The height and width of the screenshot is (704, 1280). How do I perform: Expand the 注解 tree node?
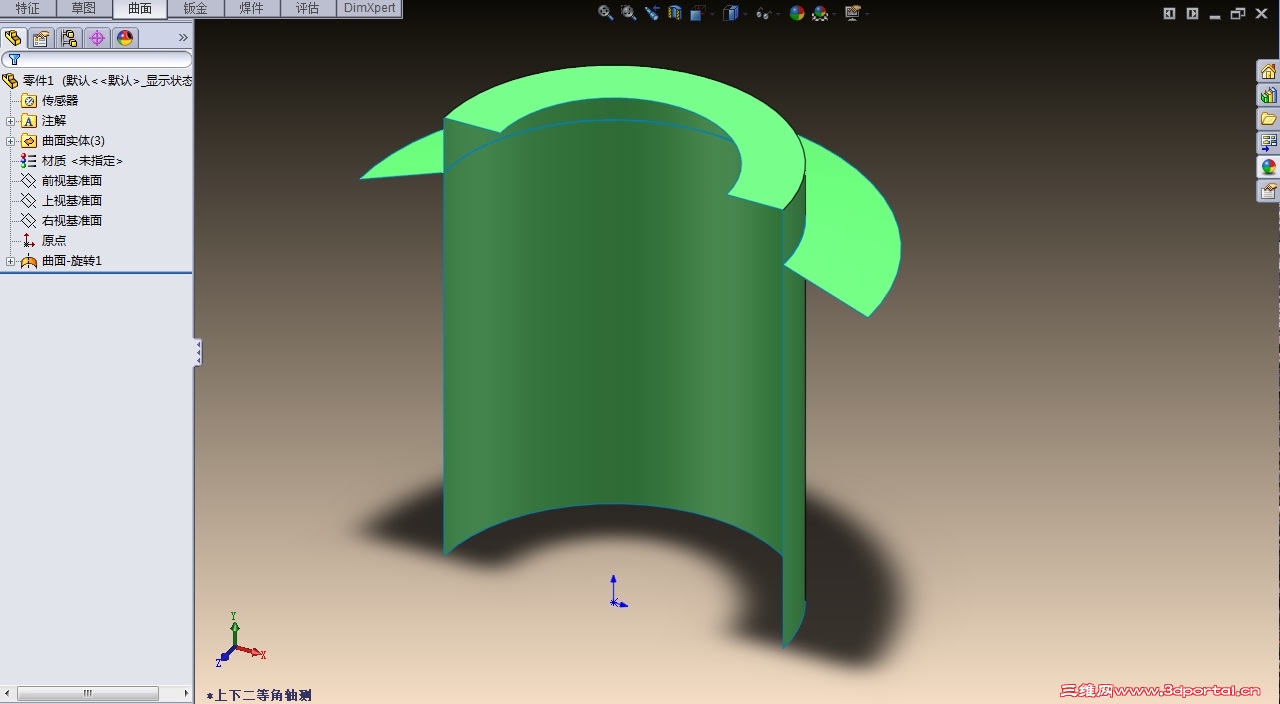pos(10,121)
